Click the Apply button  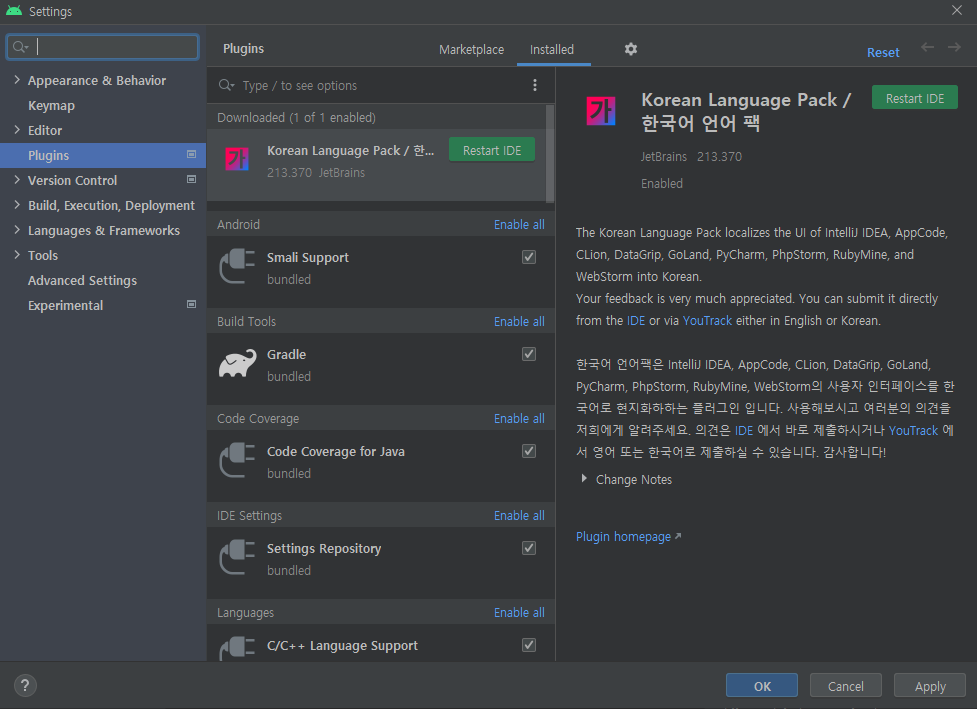tap(930, 685)
